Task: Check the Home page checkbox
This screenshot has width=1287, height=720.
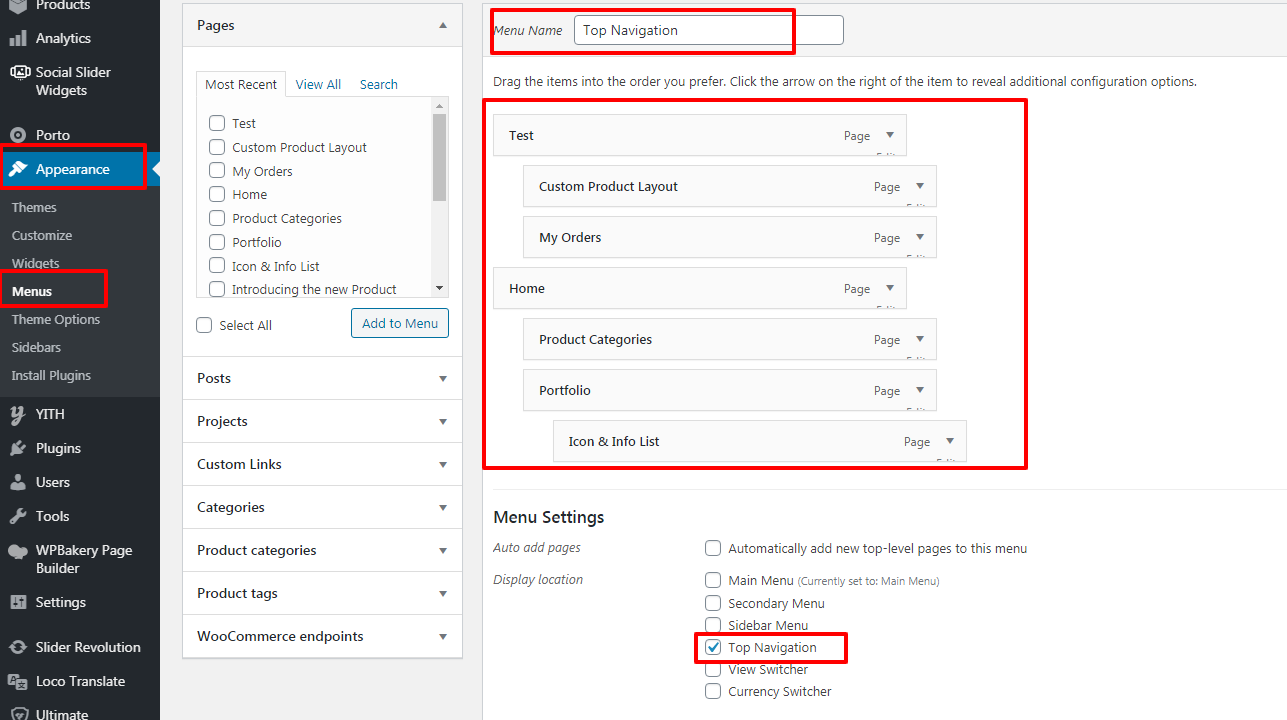Action: [216, 194]
